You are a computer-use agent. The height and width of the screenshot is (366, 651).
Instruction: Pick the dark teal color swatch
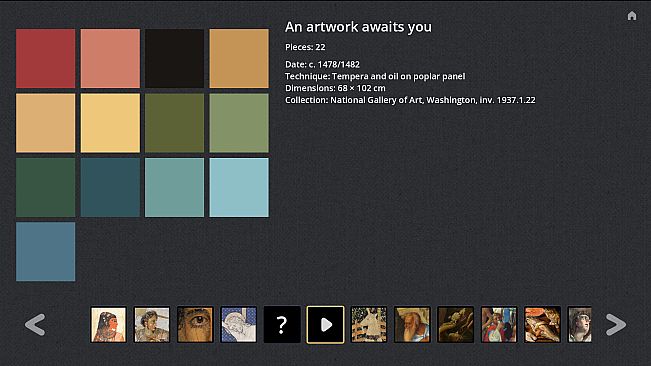click(110, 187)
